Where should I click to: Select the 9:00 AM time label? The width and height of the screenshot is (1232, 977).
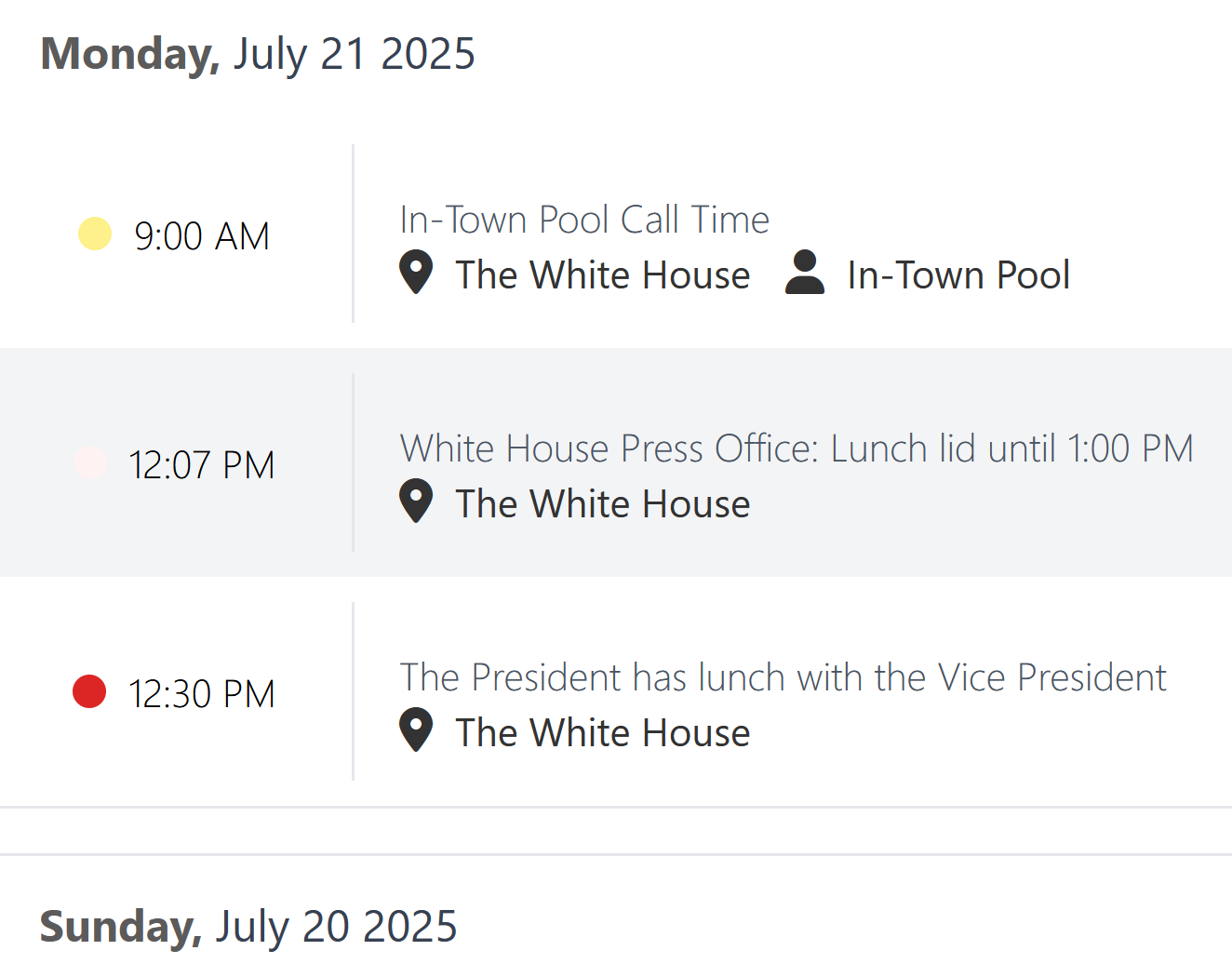click(x=202, y=236)
